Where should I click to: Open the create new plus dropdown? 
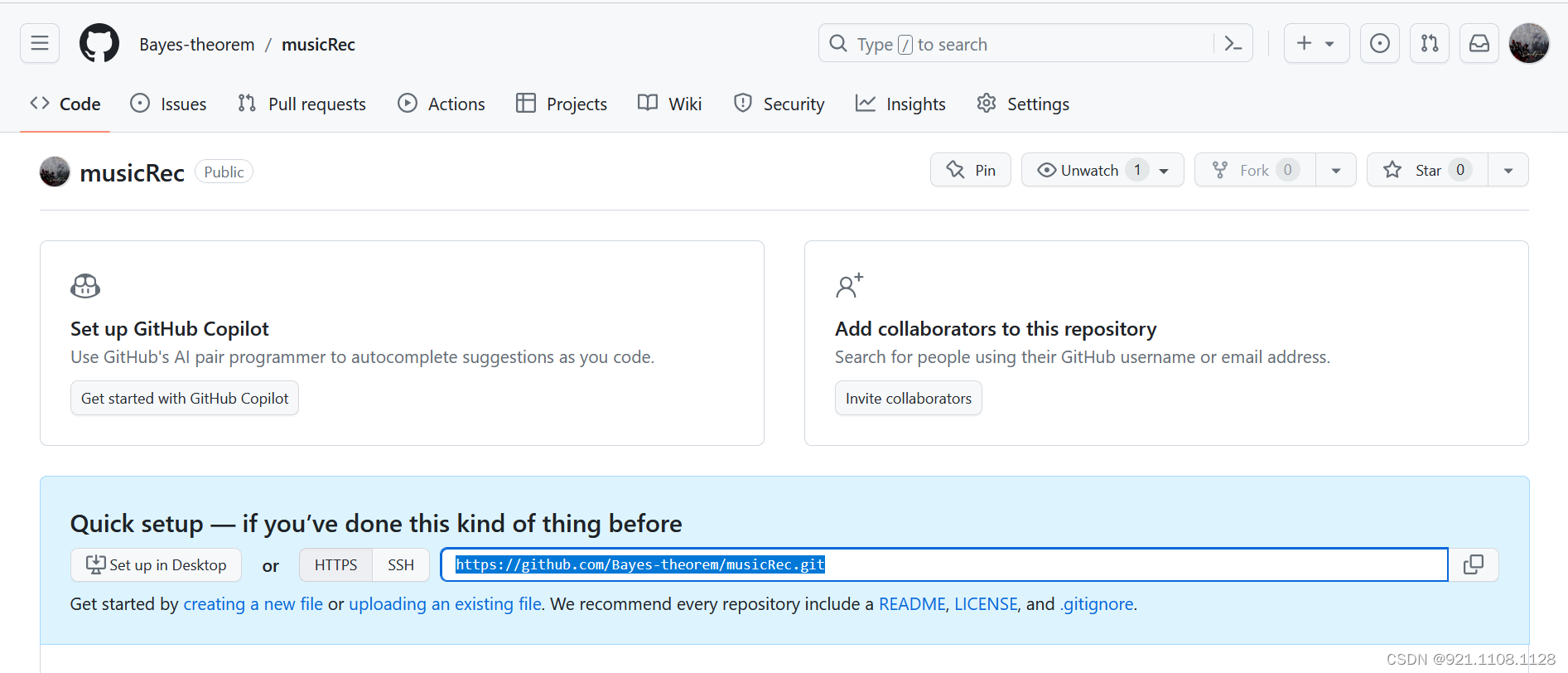1316,43
